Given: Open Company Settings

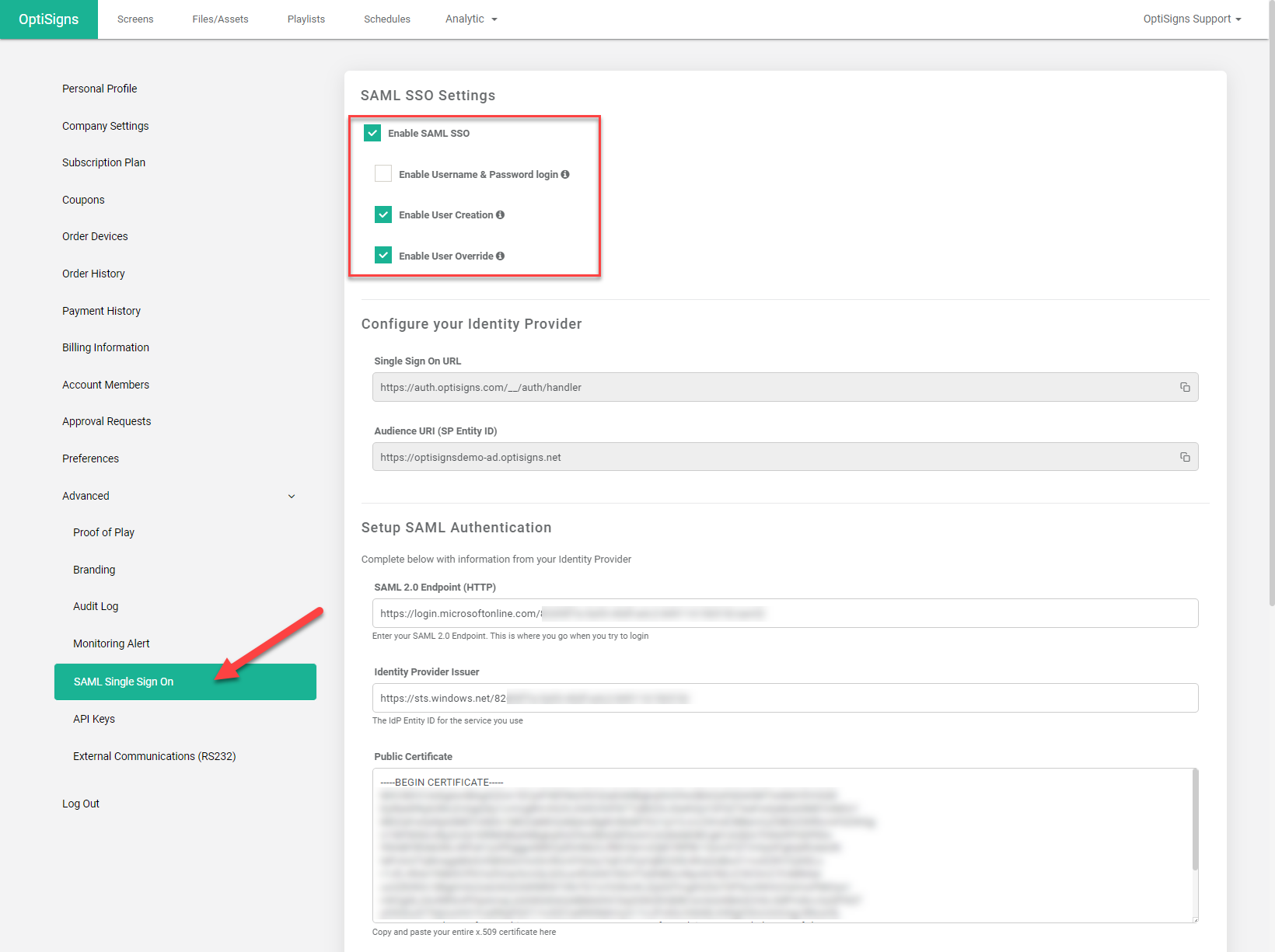Looking at the screenshot, I should [x=106, y=126].
